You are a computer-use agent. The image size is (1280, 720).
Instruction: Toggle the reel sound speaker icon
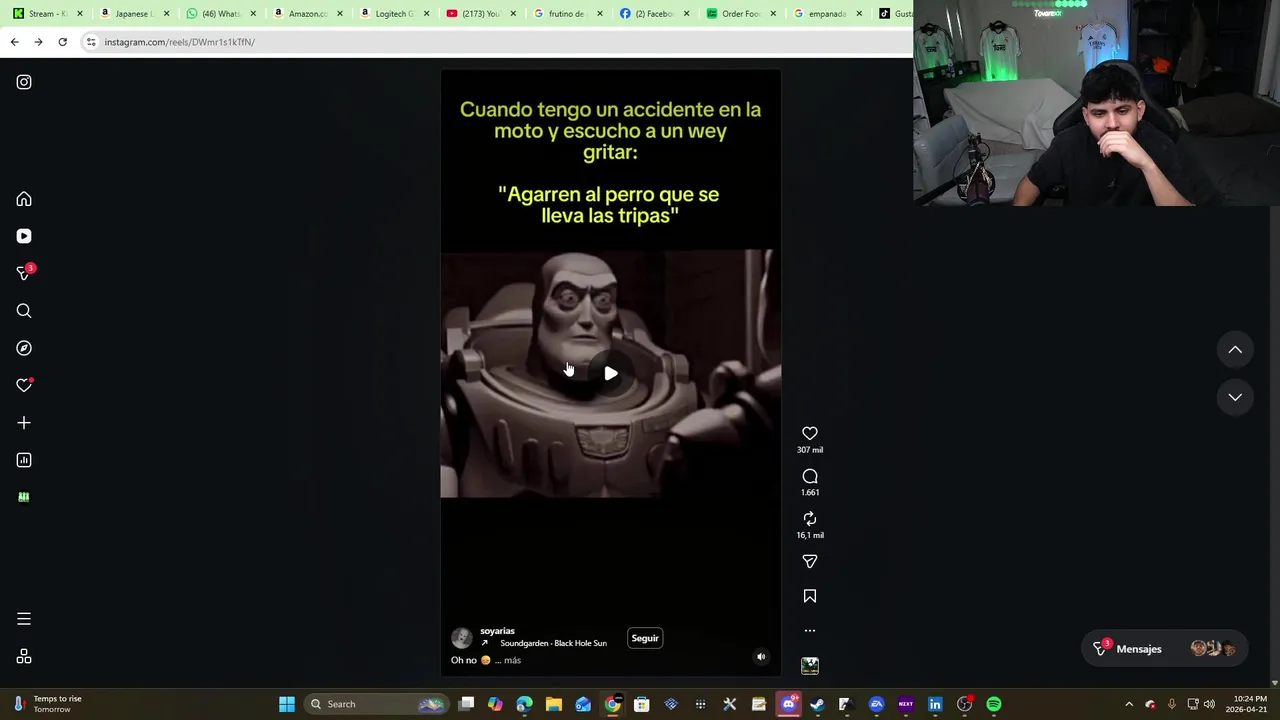point(761,657)
